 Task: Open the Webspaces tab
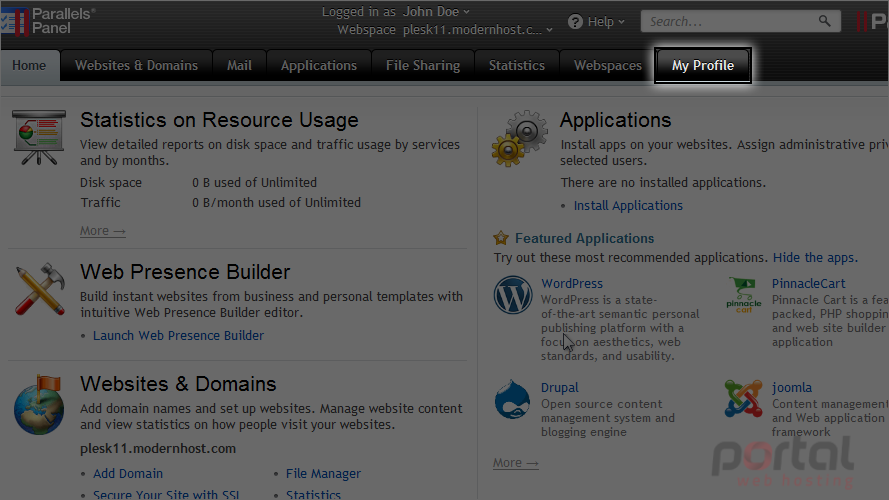coord(607,65)
